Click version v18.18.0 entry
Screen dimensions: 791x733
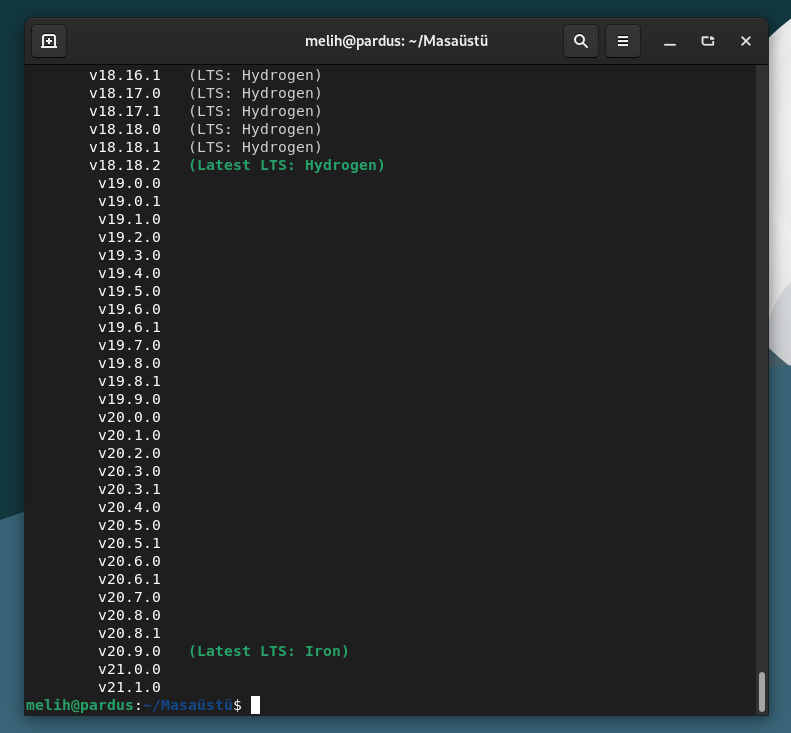(205, 129)
